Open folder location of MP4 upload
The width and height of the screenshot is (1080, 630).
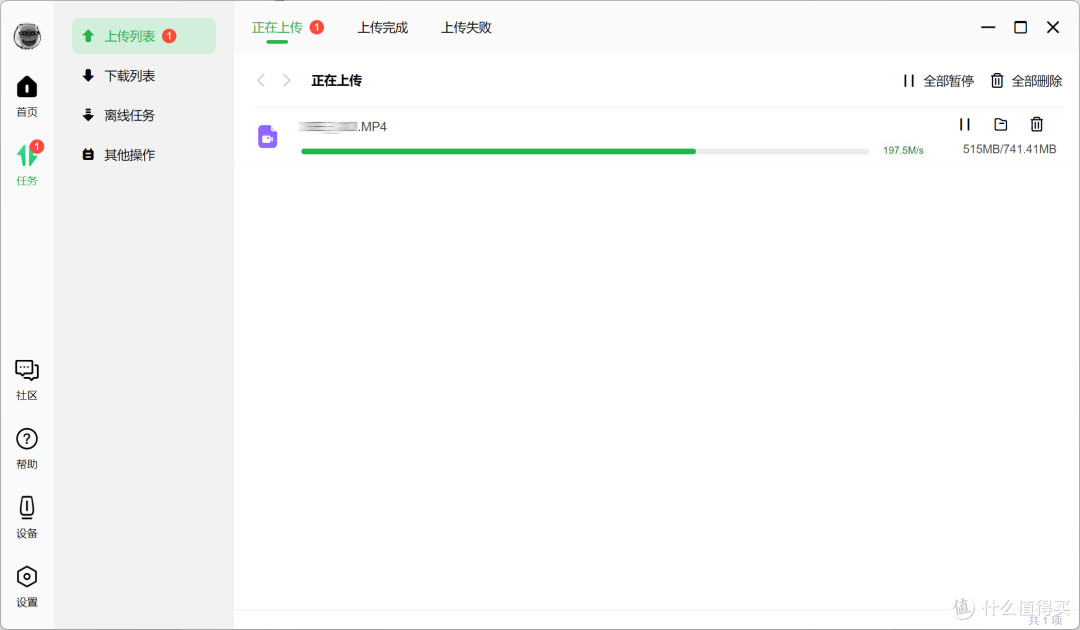click(1001, 125)
